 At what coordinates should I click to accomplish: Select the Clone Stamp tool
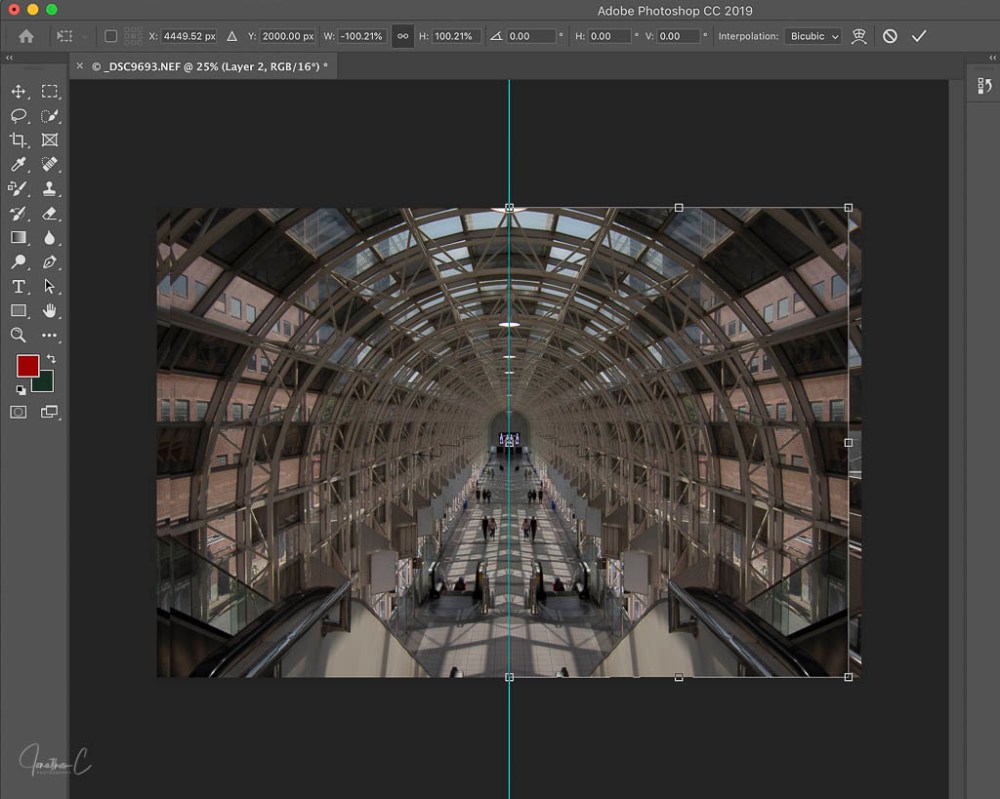50,189
